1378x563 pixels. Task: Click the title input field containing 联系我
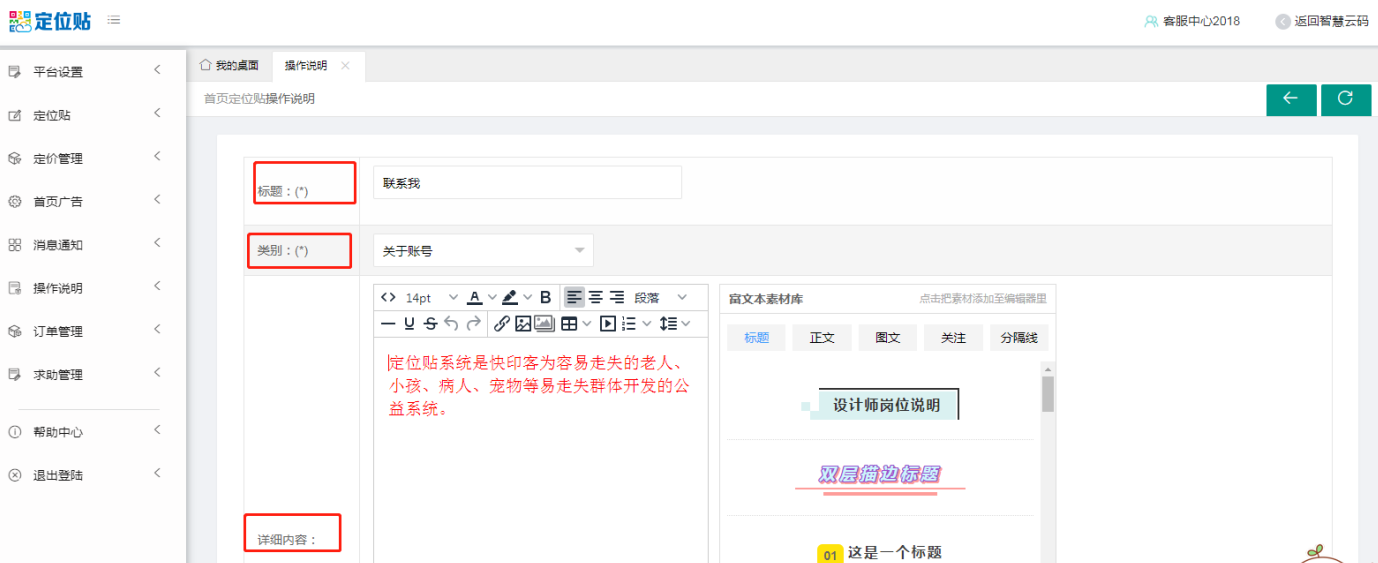[527, 183]
